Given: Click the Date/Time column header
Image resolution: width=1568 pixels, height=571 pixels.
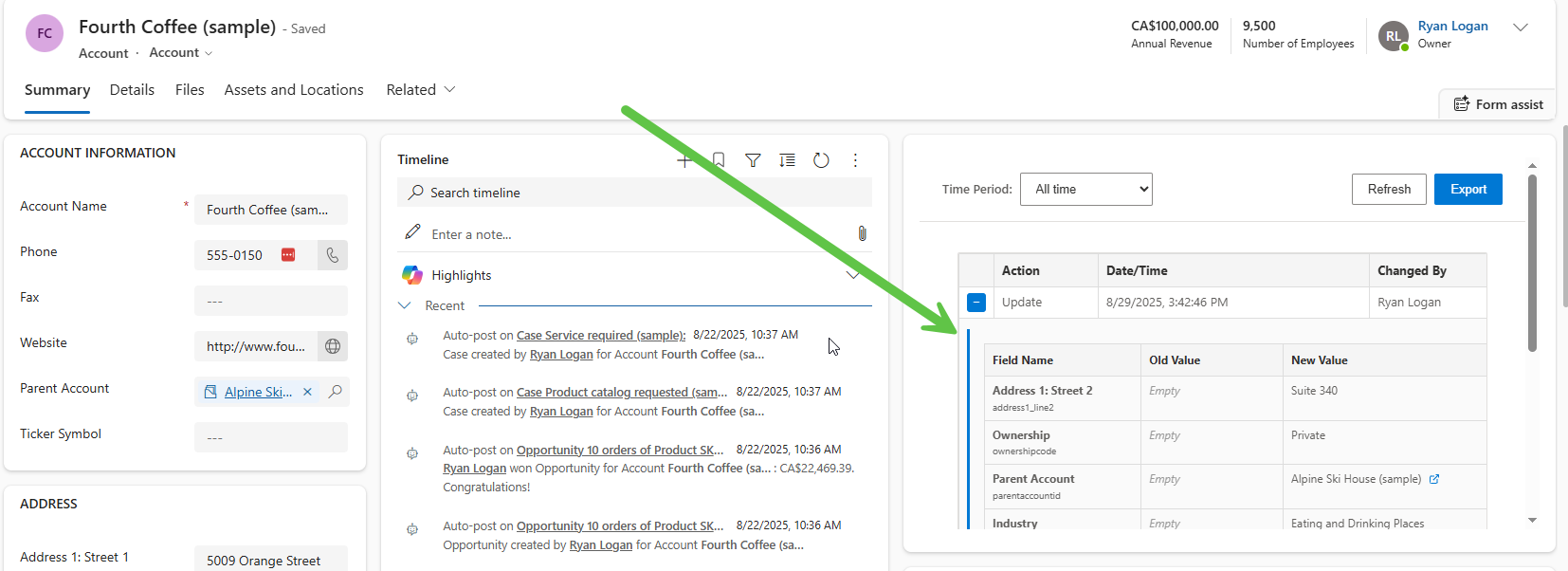Looking at the screenshot, I should click(1233, 270).
